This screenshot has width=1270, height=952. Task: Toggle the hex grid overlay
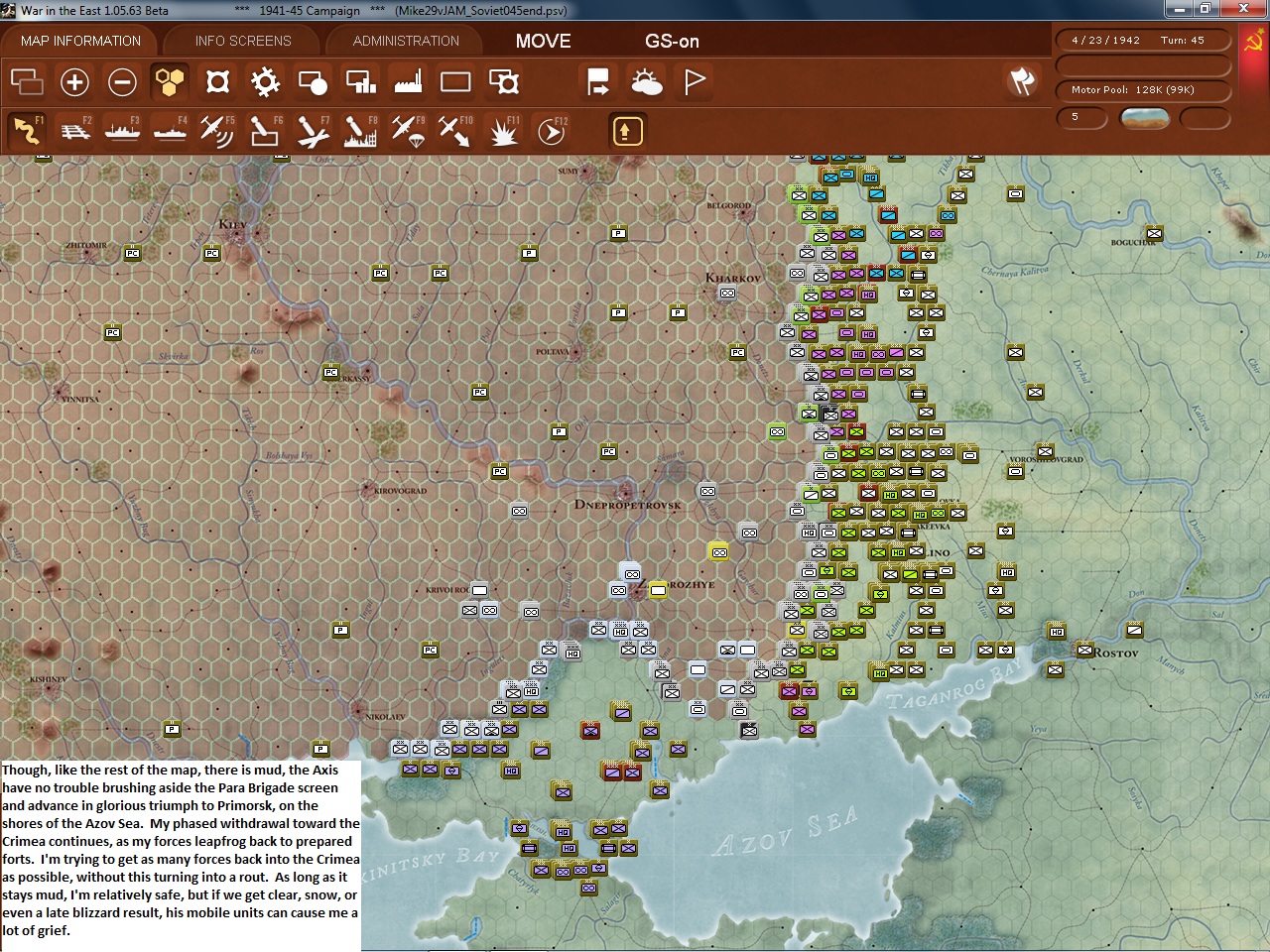tap(170, 81)
